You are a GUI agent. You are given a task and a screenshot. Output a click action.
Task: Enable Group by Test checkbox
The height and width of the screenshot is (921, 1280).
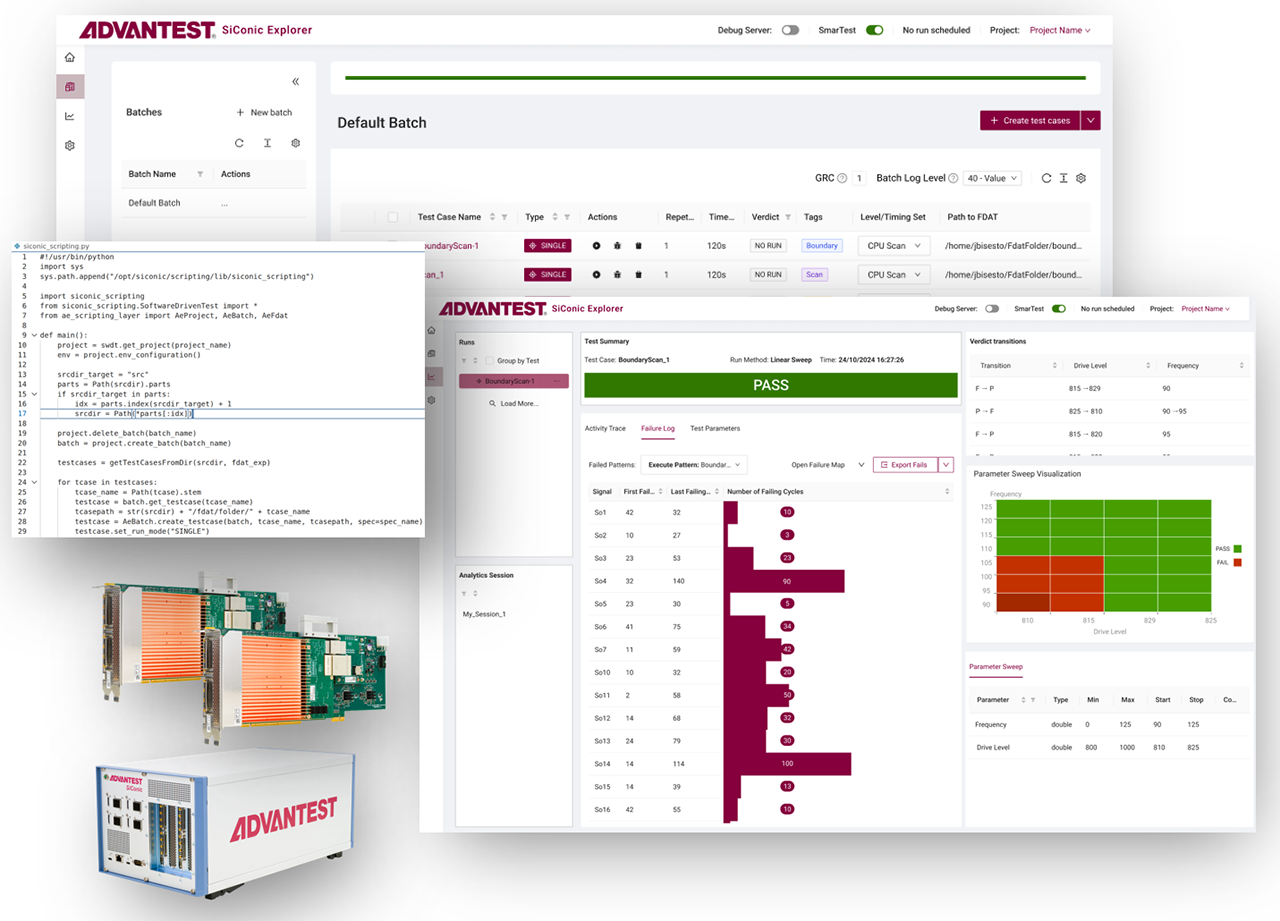click(489, 360)
